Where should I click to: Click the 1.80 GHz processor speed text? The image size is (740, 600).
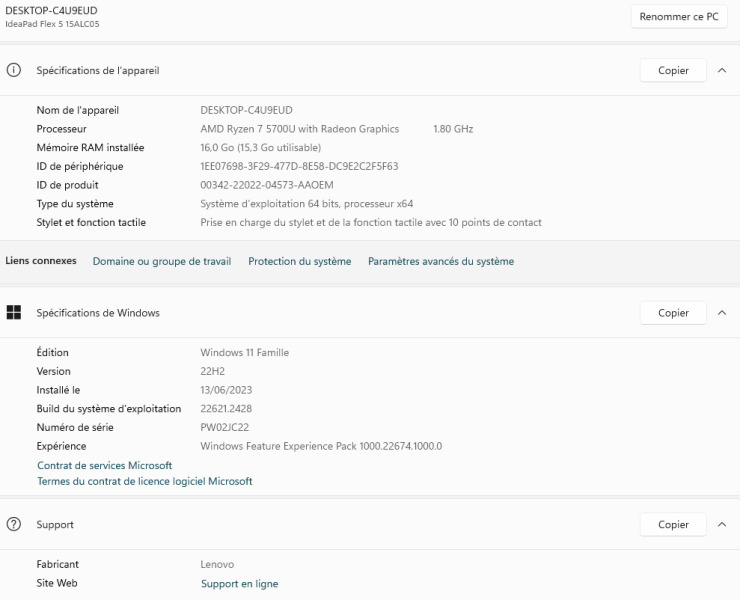[x=453, y=129]
